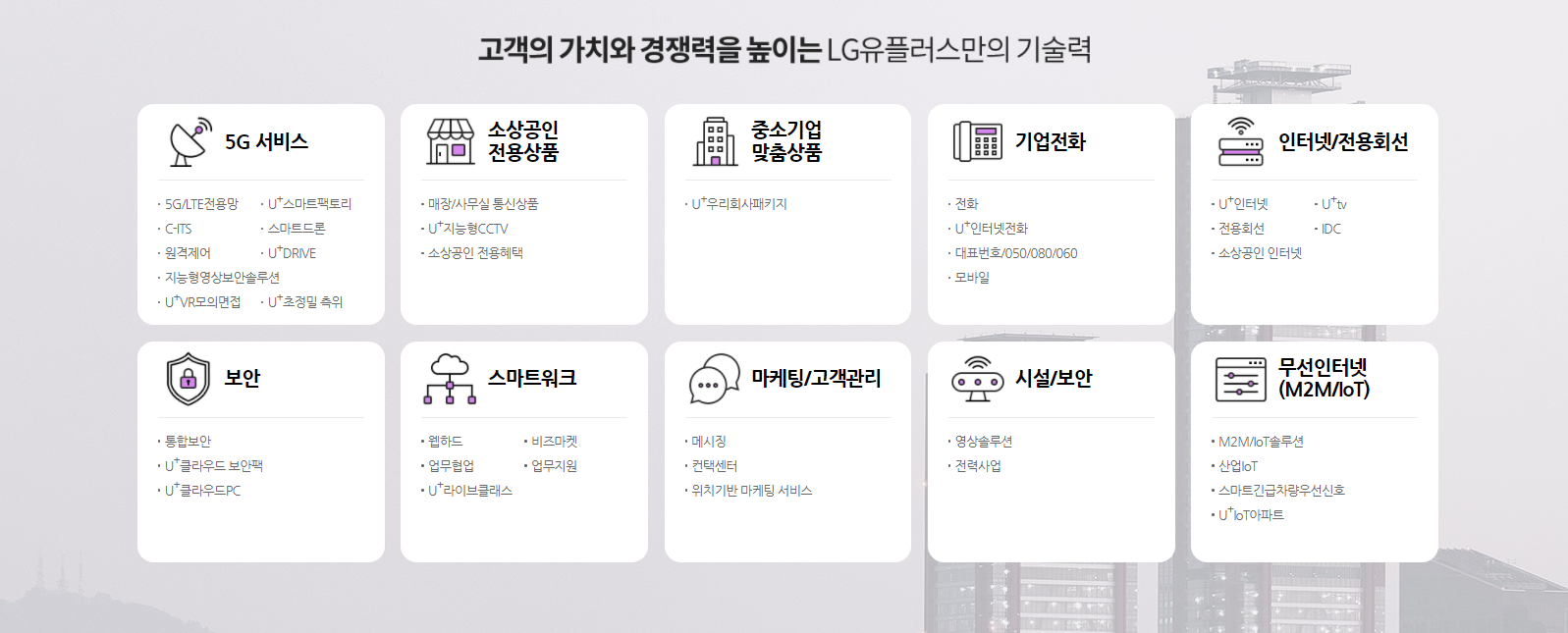Click the 보안 card heading text
Screen dimensions: 1568x633
tap(243, 379)
